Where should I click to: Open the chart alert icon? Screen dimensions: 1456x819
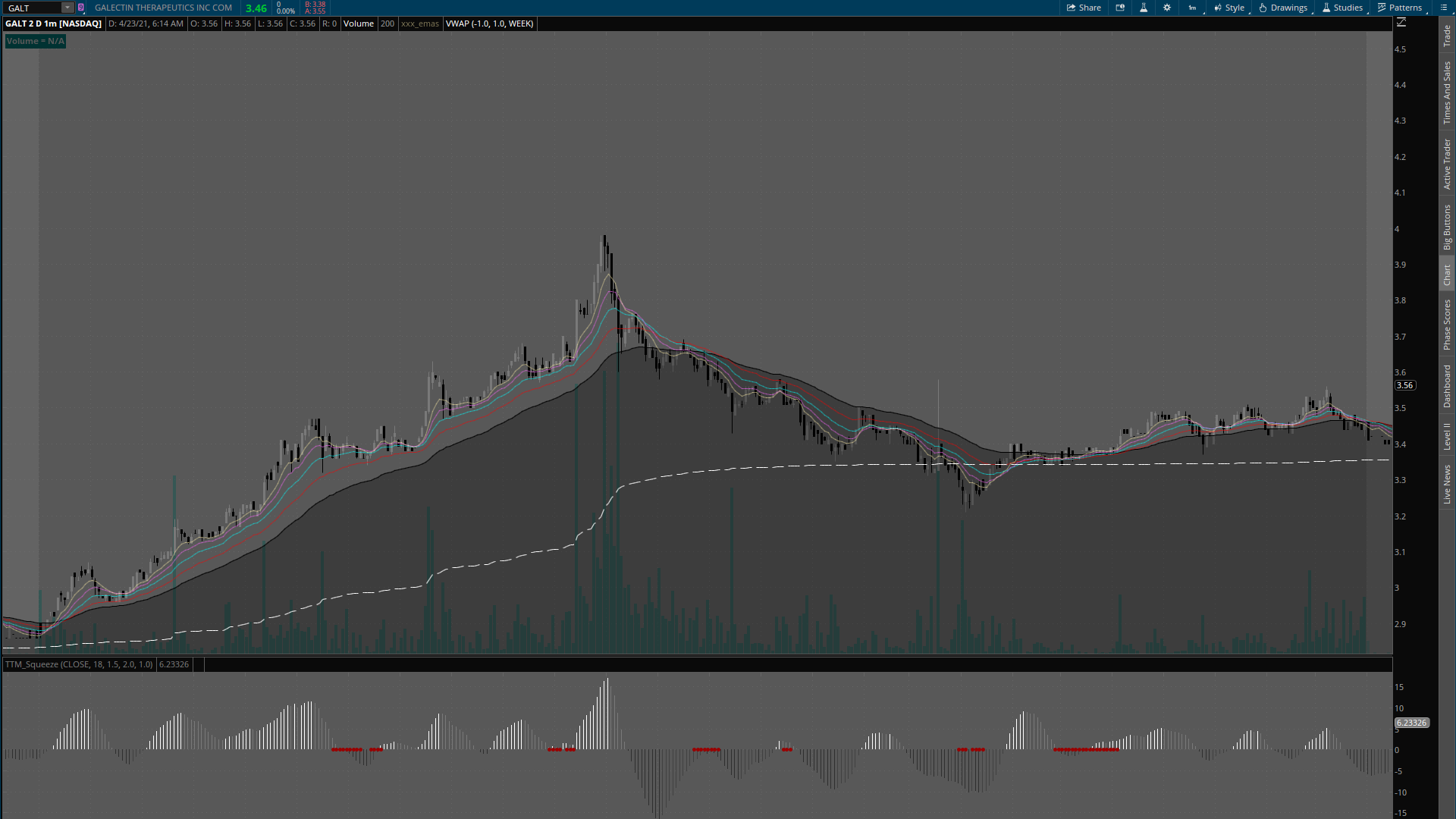click(x=1120, y=8)
